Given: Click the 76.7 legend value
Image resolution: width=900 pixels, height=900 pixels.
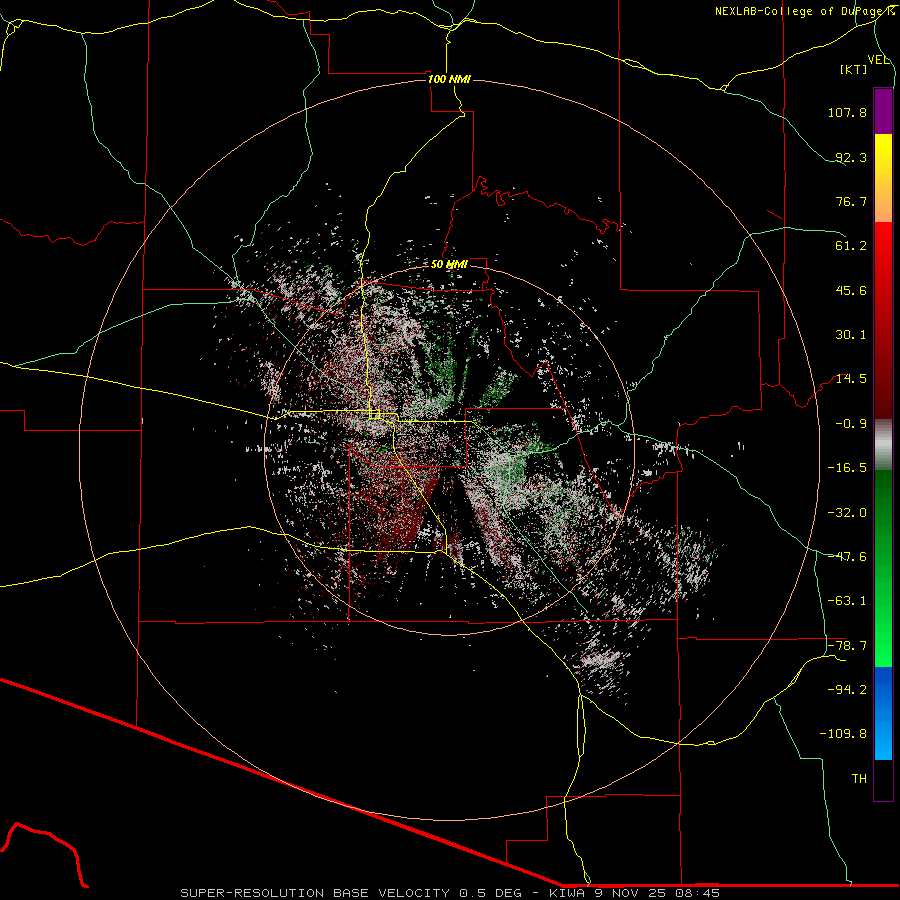Looking at the screenshot, I should coord(851,201).
